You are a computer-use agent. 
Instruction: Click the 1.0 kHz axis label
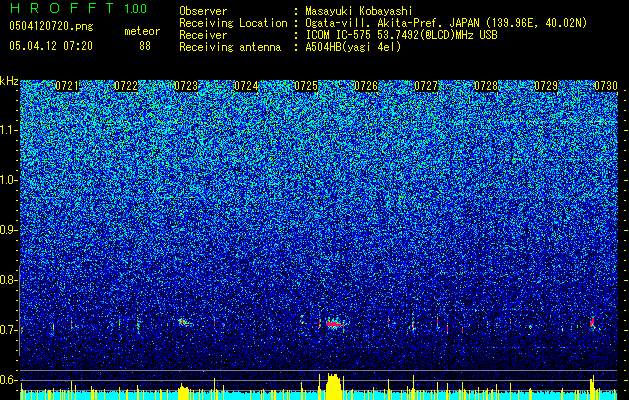[x=9, y=180]
